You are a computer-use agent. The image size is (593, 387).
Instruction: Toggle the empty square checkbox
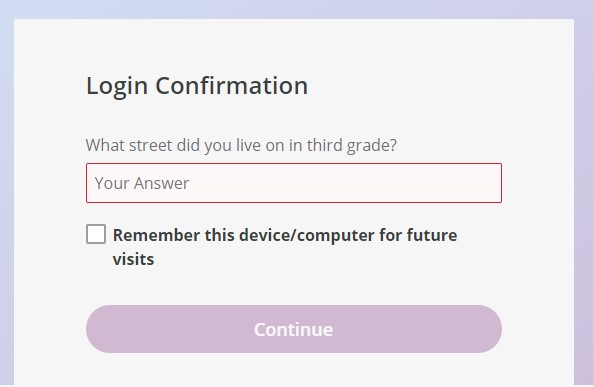[96, 234]
